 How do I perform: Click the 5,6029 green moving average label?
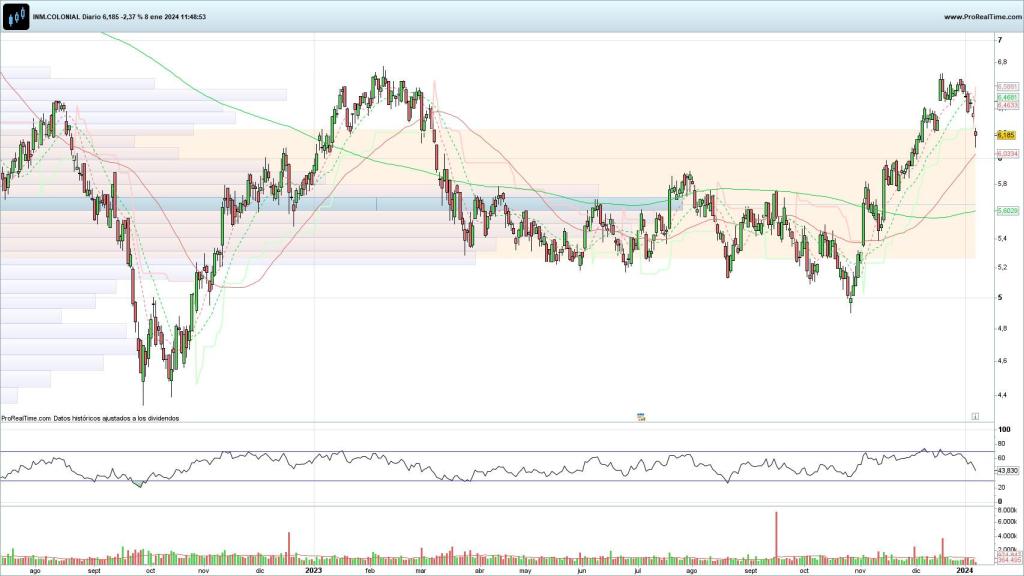[1007, 211]
